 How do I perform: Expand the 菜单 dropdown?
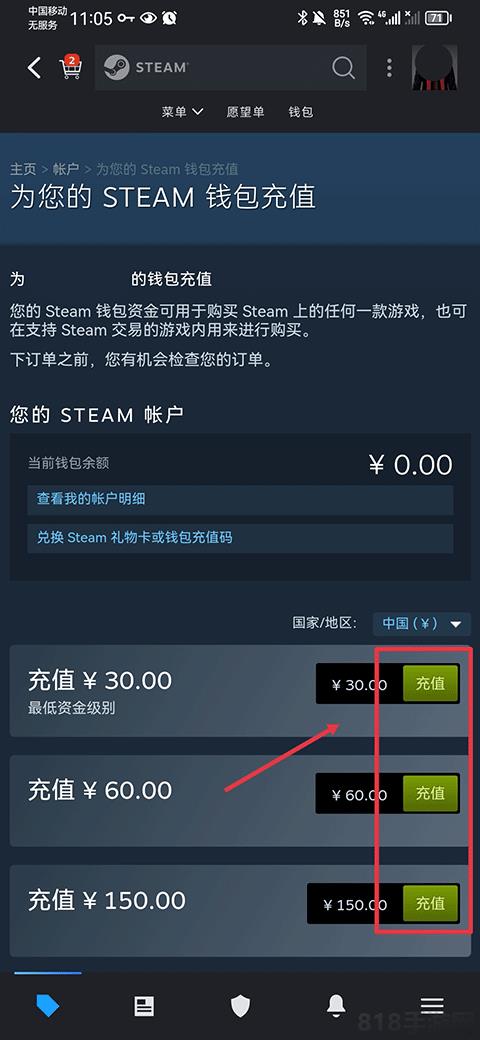(x=182, y=112)
